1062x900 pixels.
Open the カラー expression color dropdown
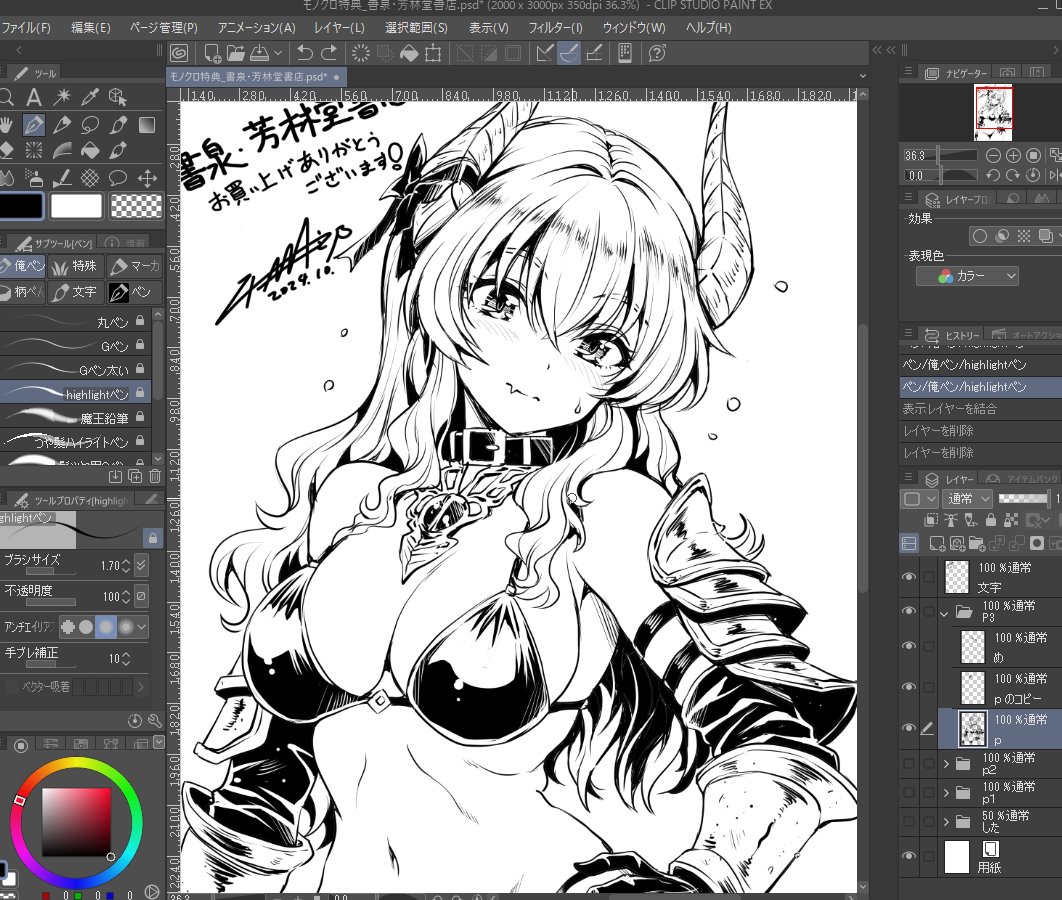click(967, 276)
